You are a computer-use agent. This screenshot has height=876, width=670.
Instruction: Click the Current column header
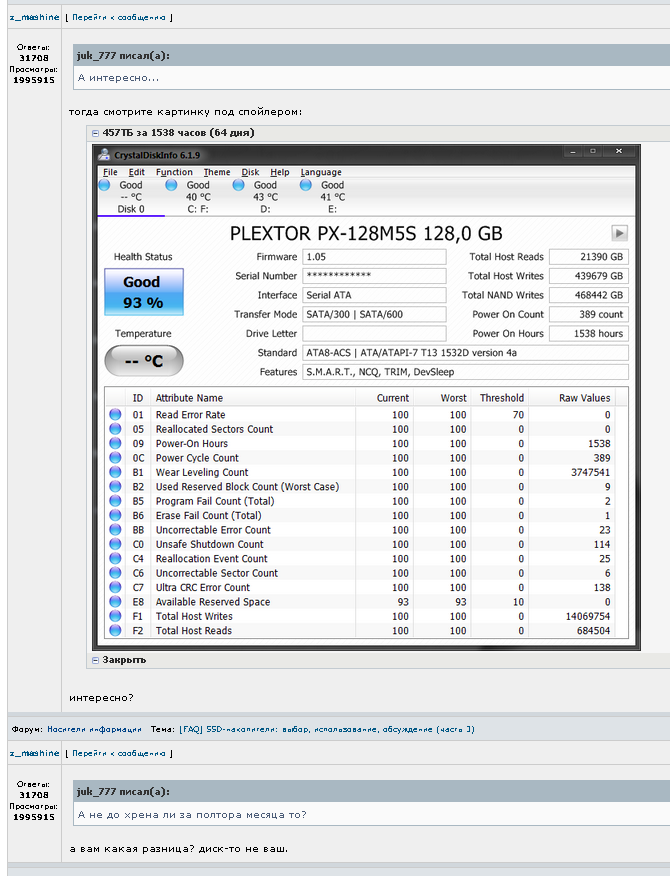coord(393,398)
